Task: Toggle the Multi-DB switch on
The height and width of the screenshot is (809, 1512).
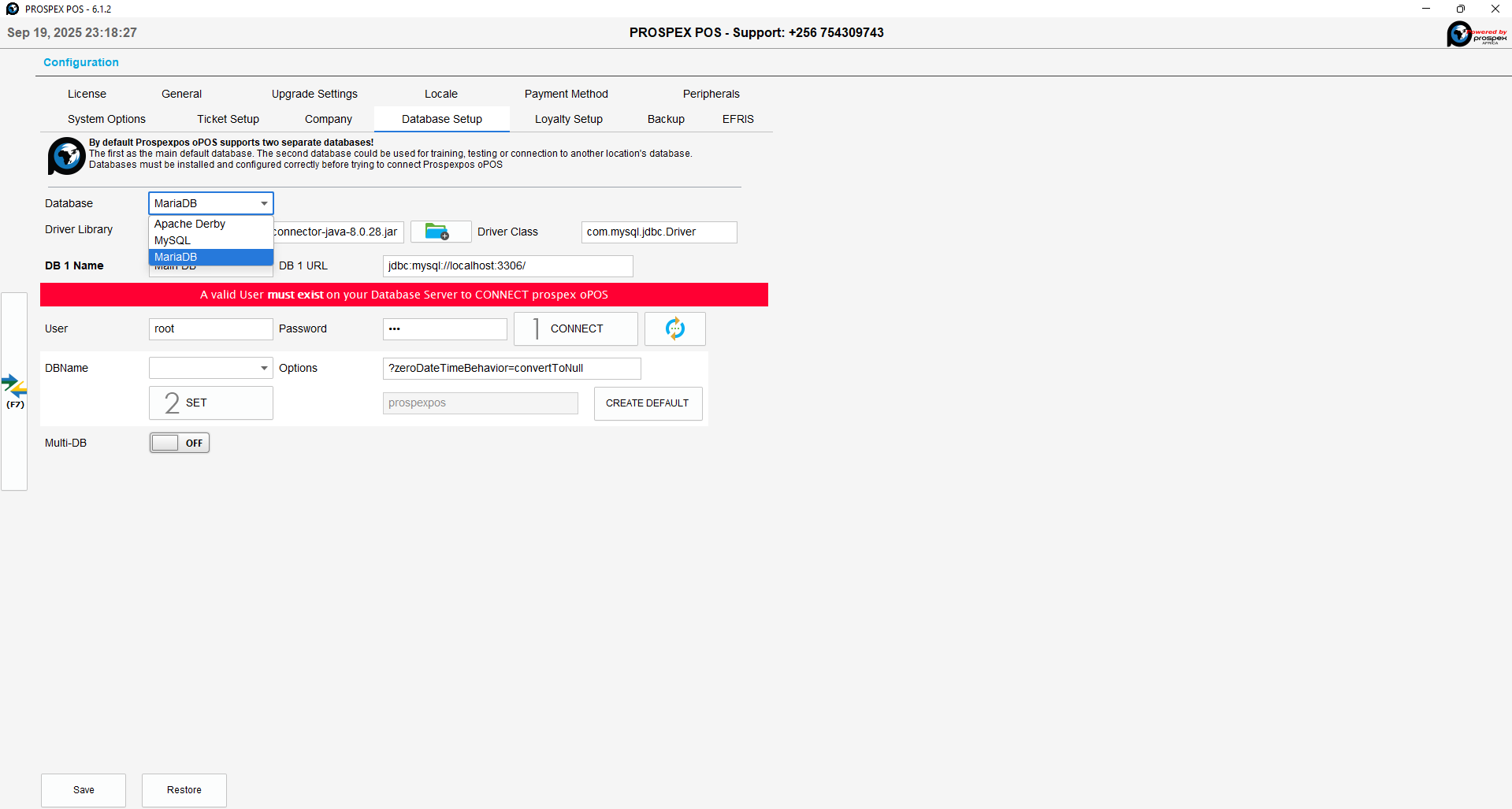Action: [x=180, y=443]
